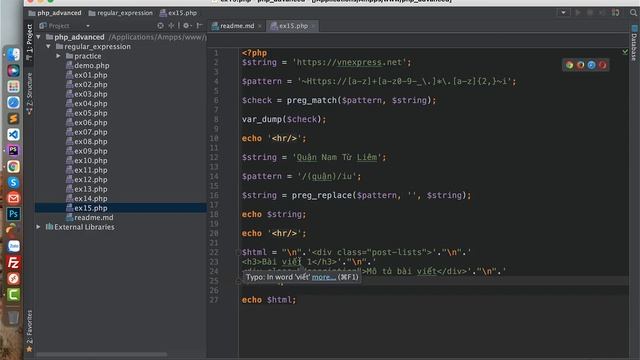Screen dimensions: 640x360
Task: Close the ex15.php tab
Action: [x=313, y=26]
